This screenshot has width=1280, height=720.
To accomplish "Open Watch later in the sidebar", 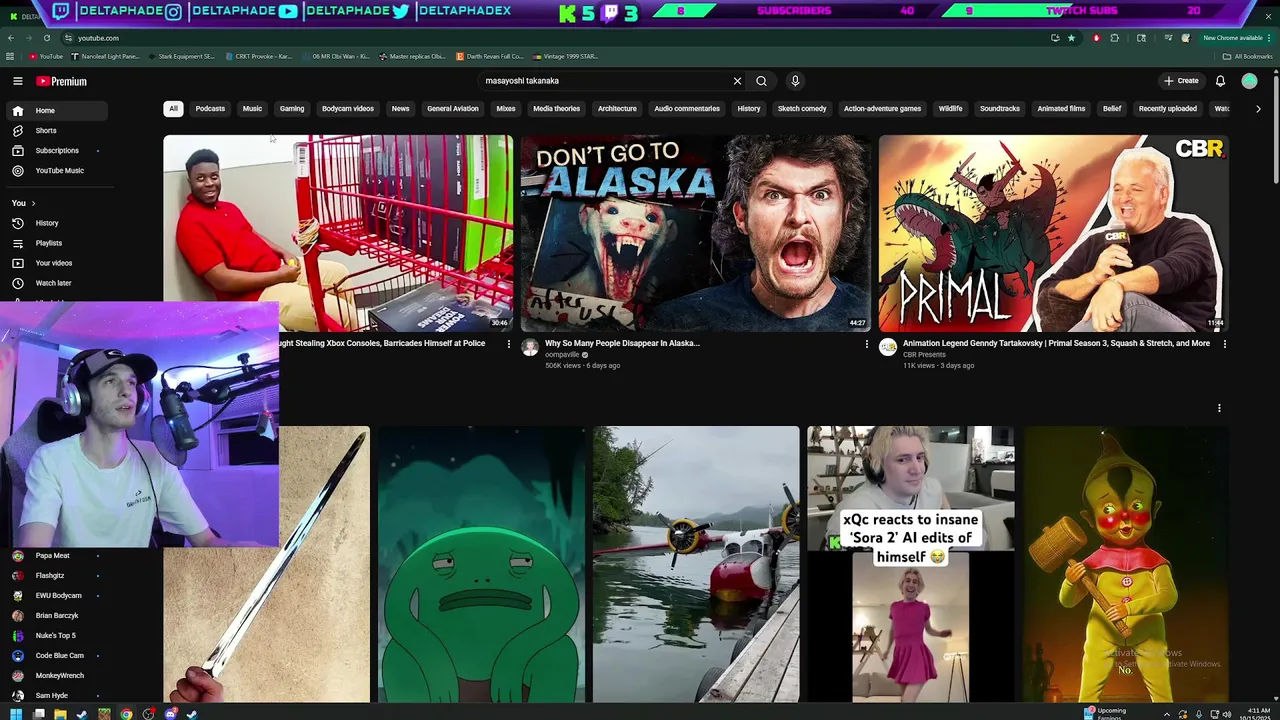I will pos(58,283).
